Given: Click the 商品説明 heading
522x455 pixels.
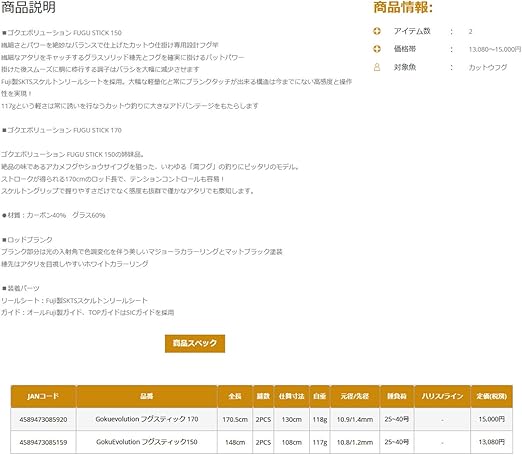Looking at the screenshot, I should [28, 7].
